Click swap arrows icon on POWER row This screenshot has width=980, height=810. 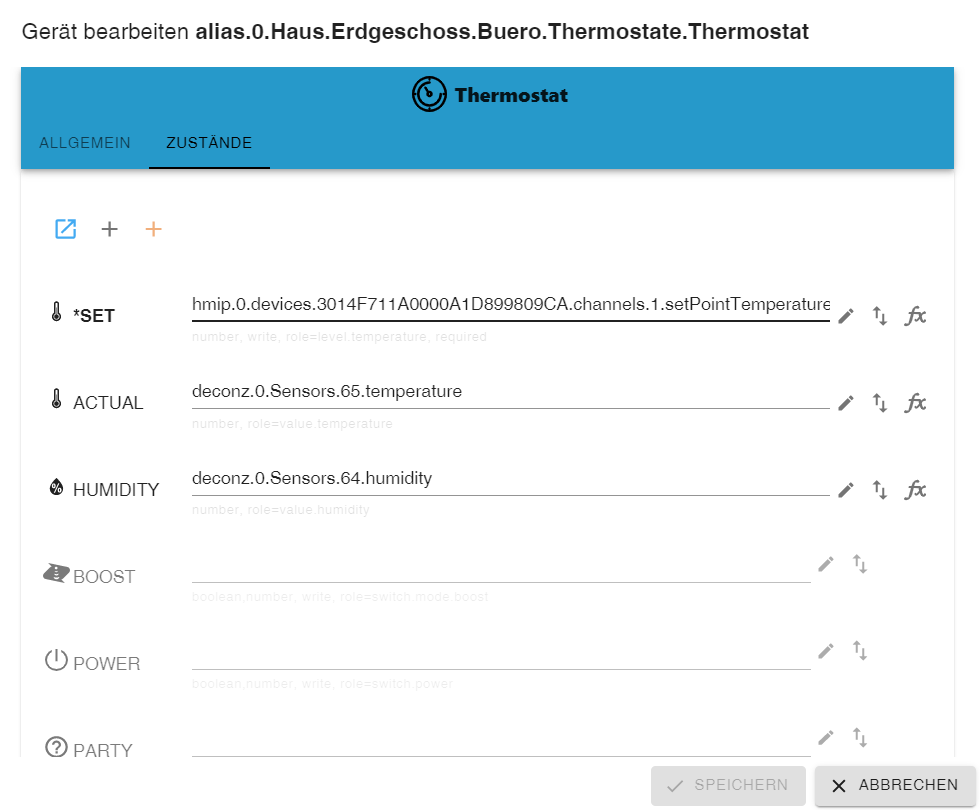pos(860,651)
